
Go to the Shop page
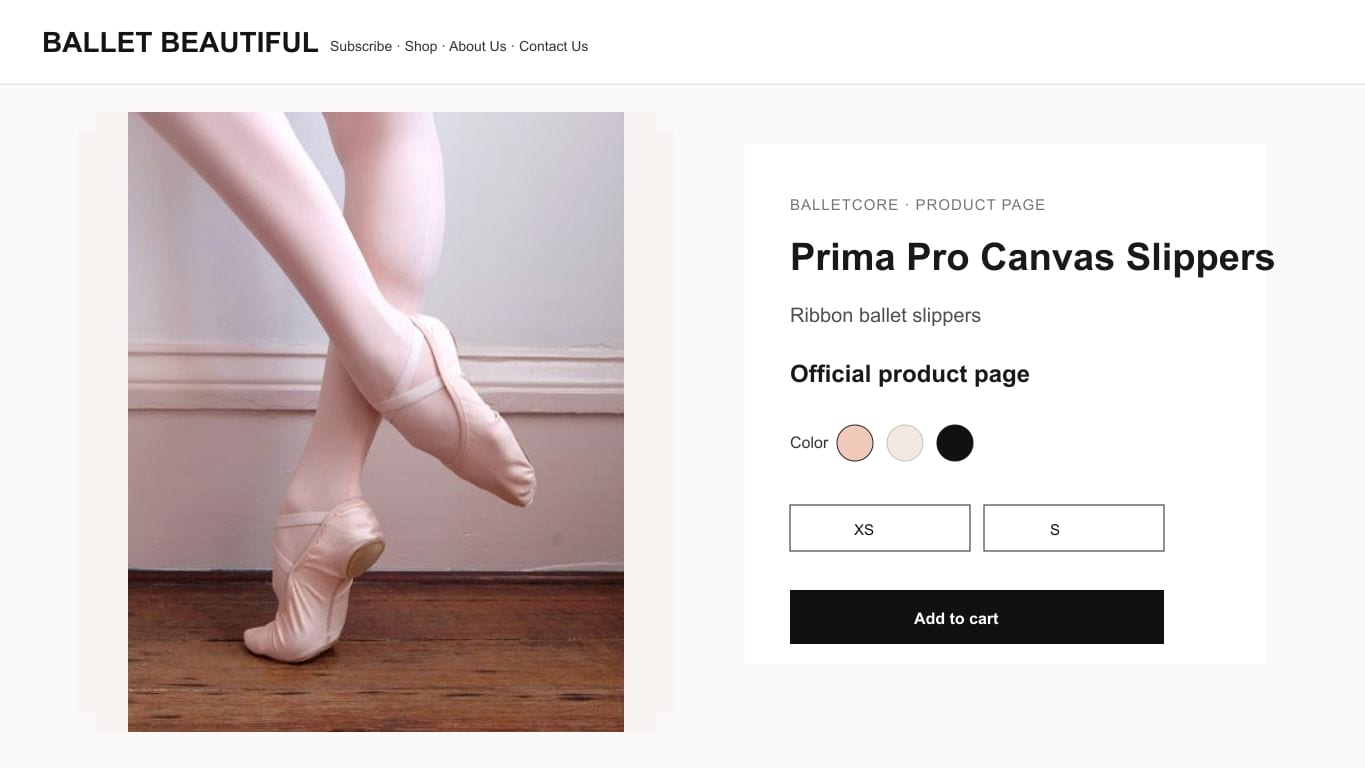[x=421, y=46]
